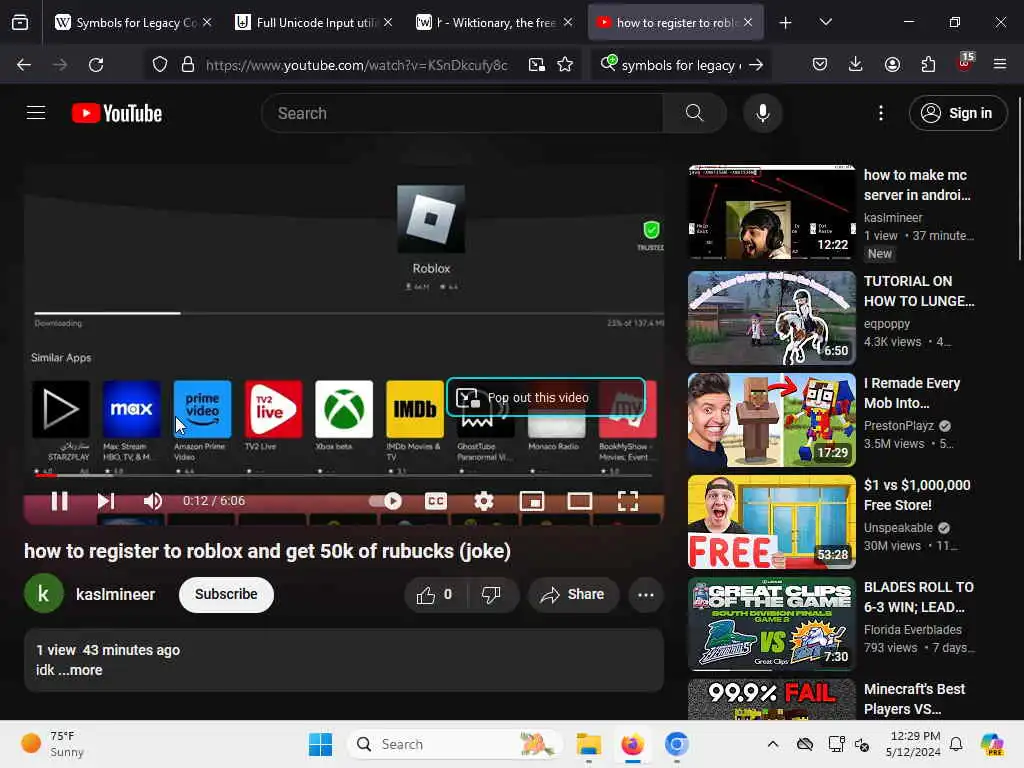Bookmark this page with star

click(x=565, y=64)
